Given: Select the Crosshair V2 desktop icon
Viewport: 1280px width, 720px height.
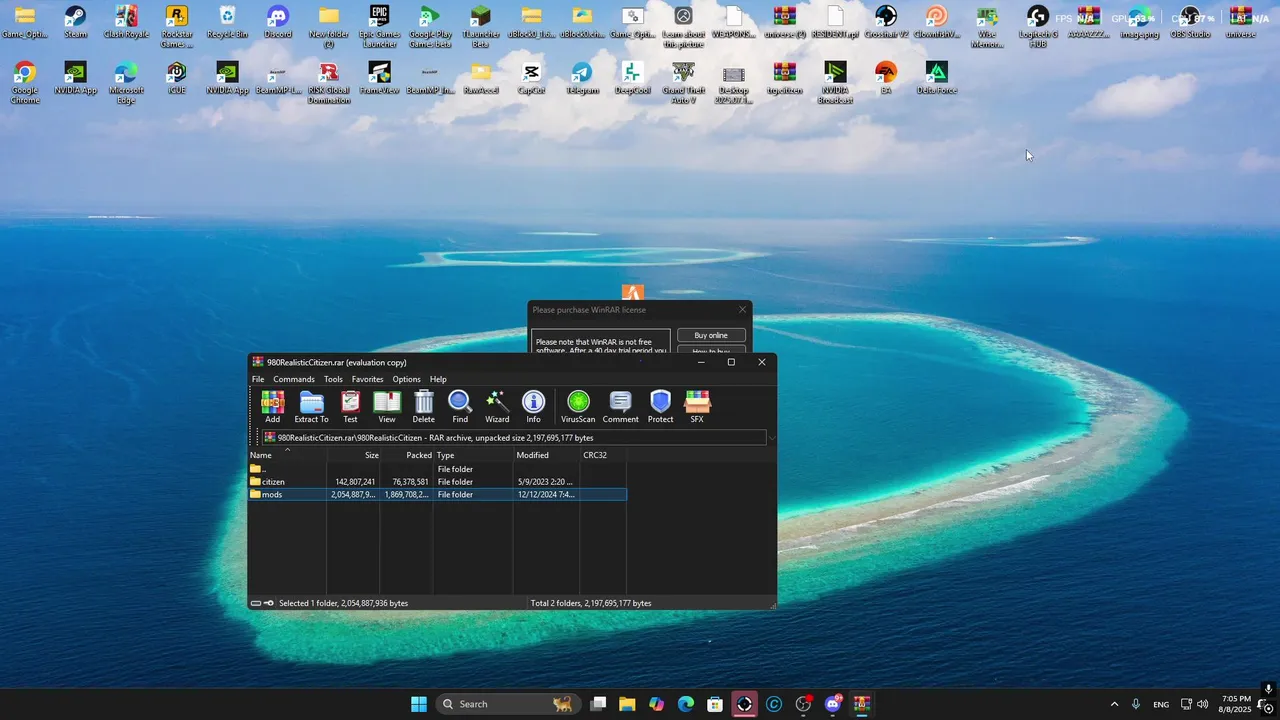Looking at the screenshot, I should click(x=886, y=22).
